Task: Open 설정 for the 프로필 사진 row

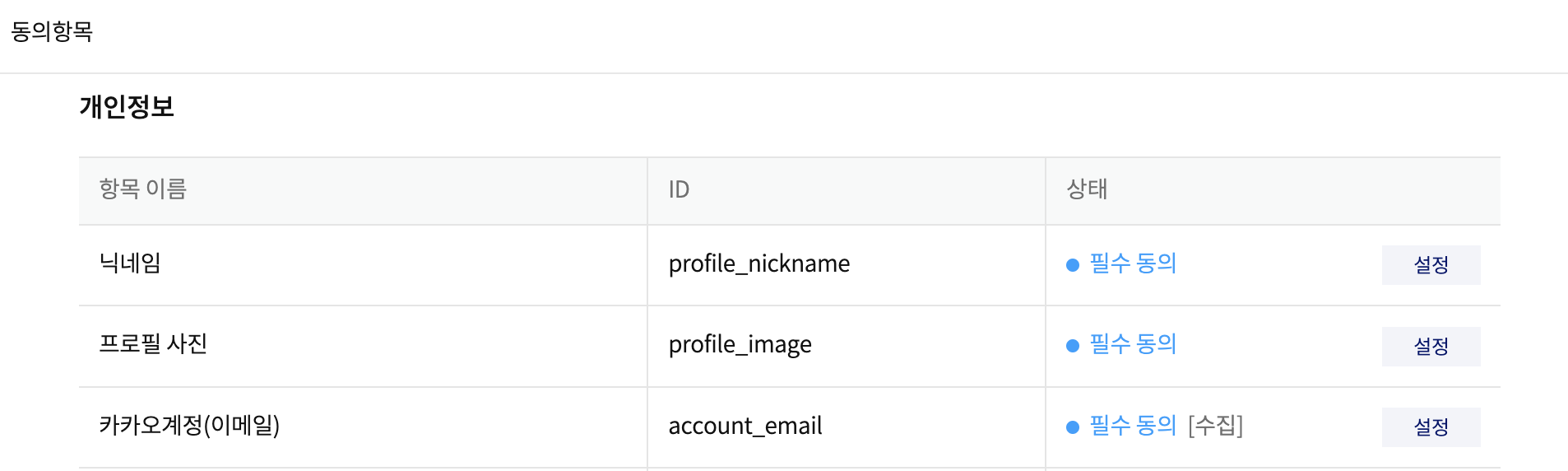Action: pos(1431,346)
